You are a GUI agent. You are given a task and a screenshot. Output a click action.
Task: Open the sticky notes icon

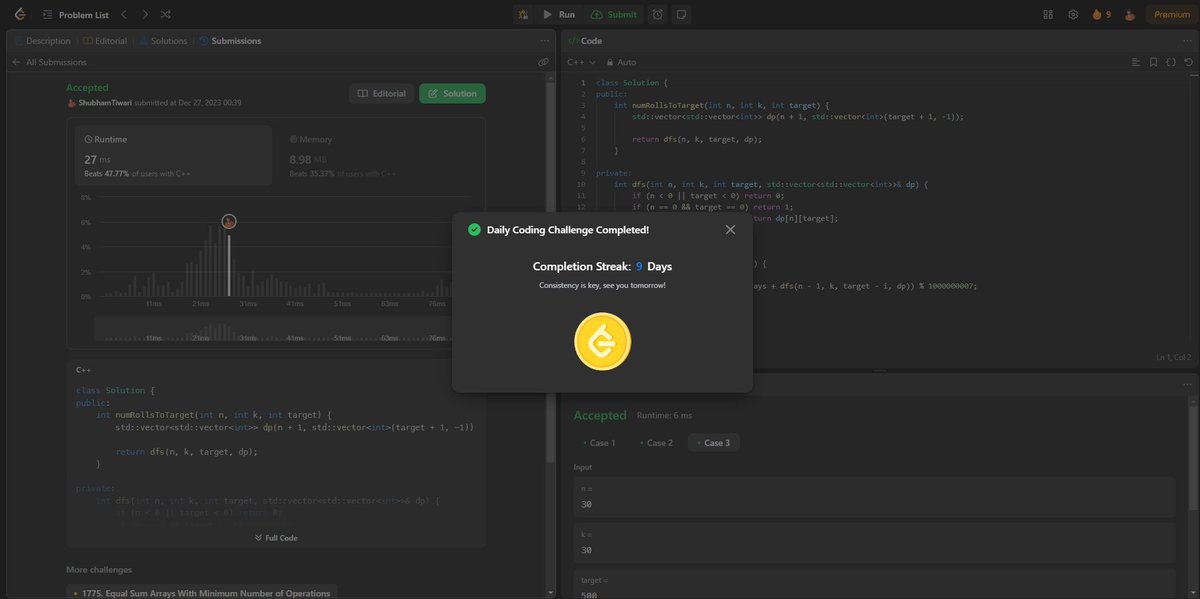pyautogui.click(x=681, y=14)
